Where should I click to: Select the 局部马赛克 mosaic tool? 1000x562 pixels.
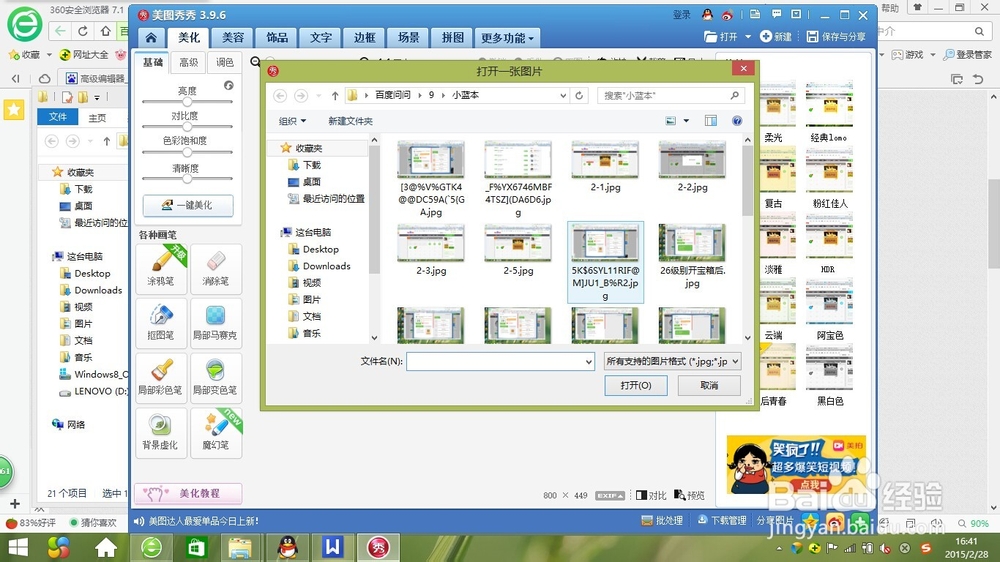pos(216,322)
